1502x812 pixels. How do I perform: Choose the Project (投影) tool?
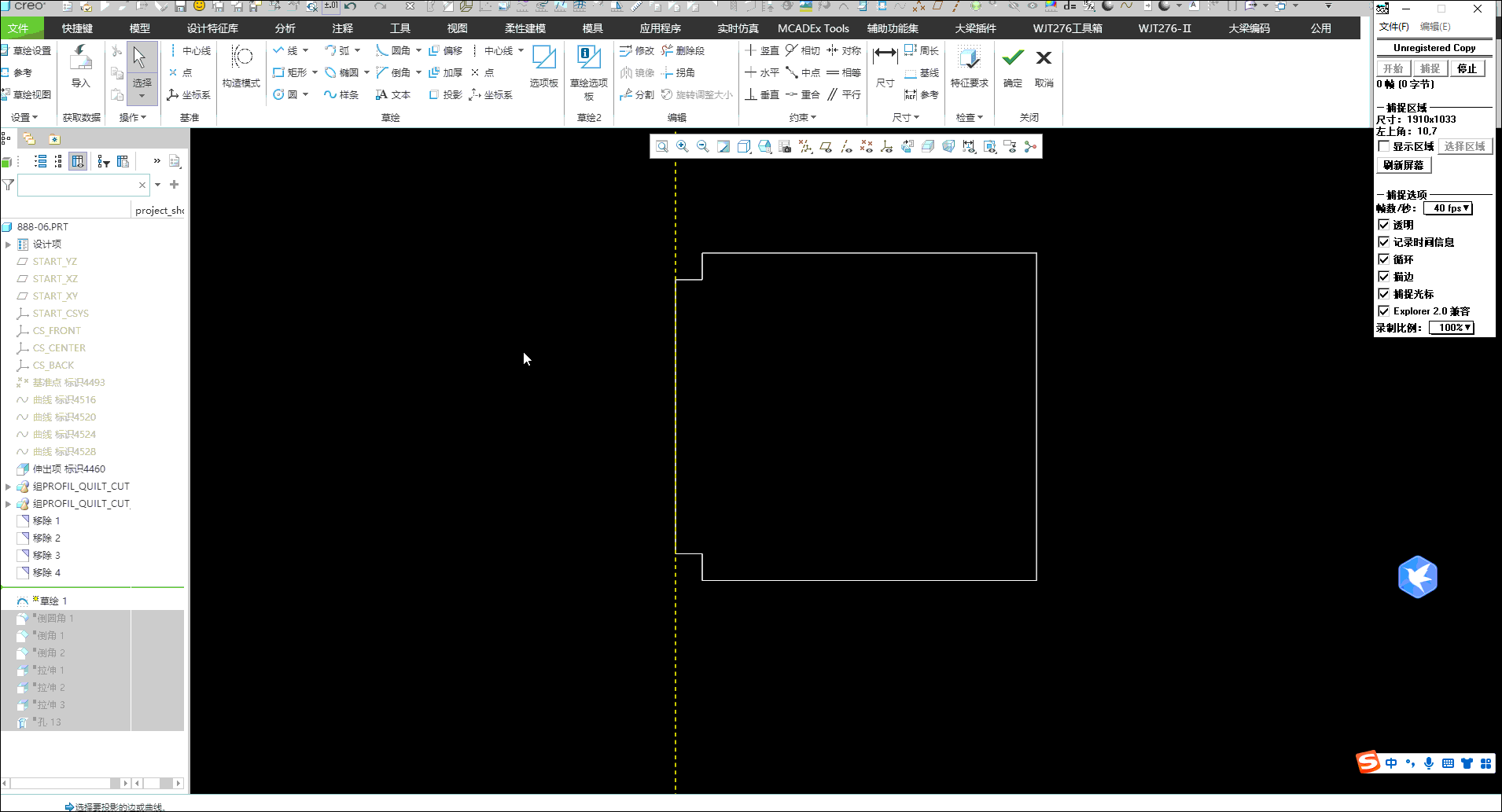coord(446,94)
